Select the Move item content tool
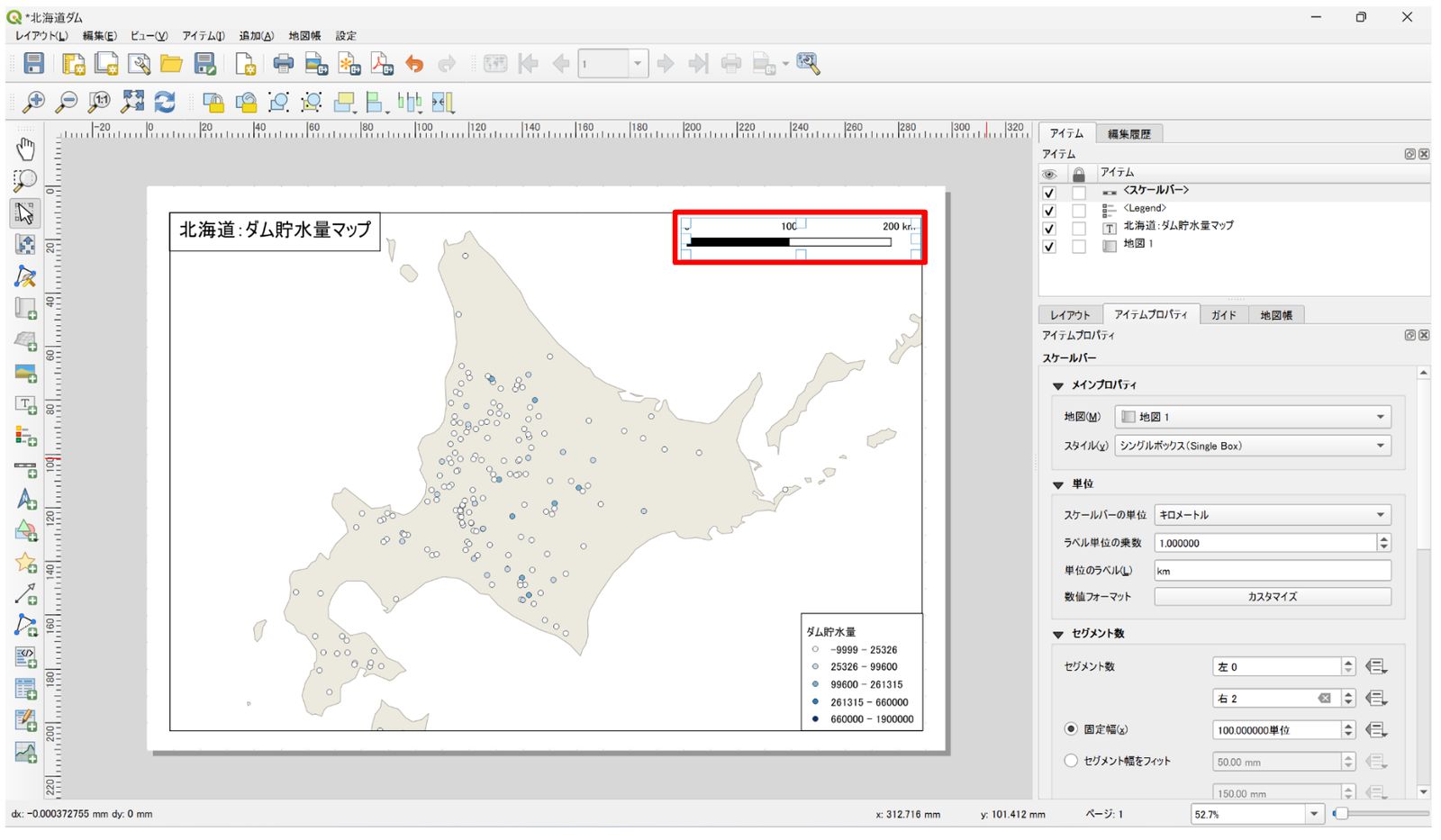 (x=25, y=244)
